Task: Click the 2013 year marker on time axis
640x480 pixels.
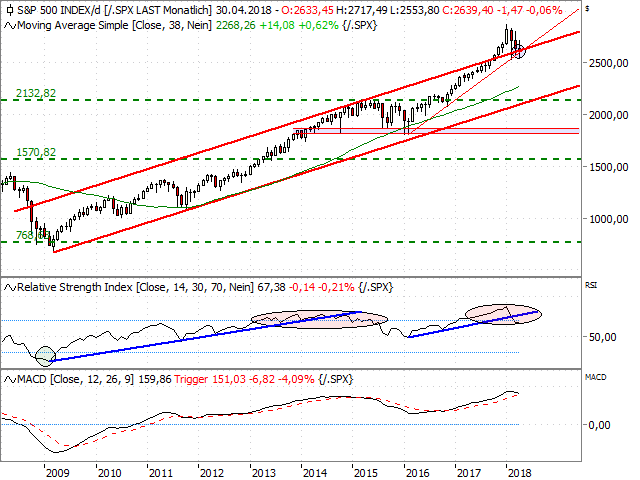Action: tap(264, 473)
